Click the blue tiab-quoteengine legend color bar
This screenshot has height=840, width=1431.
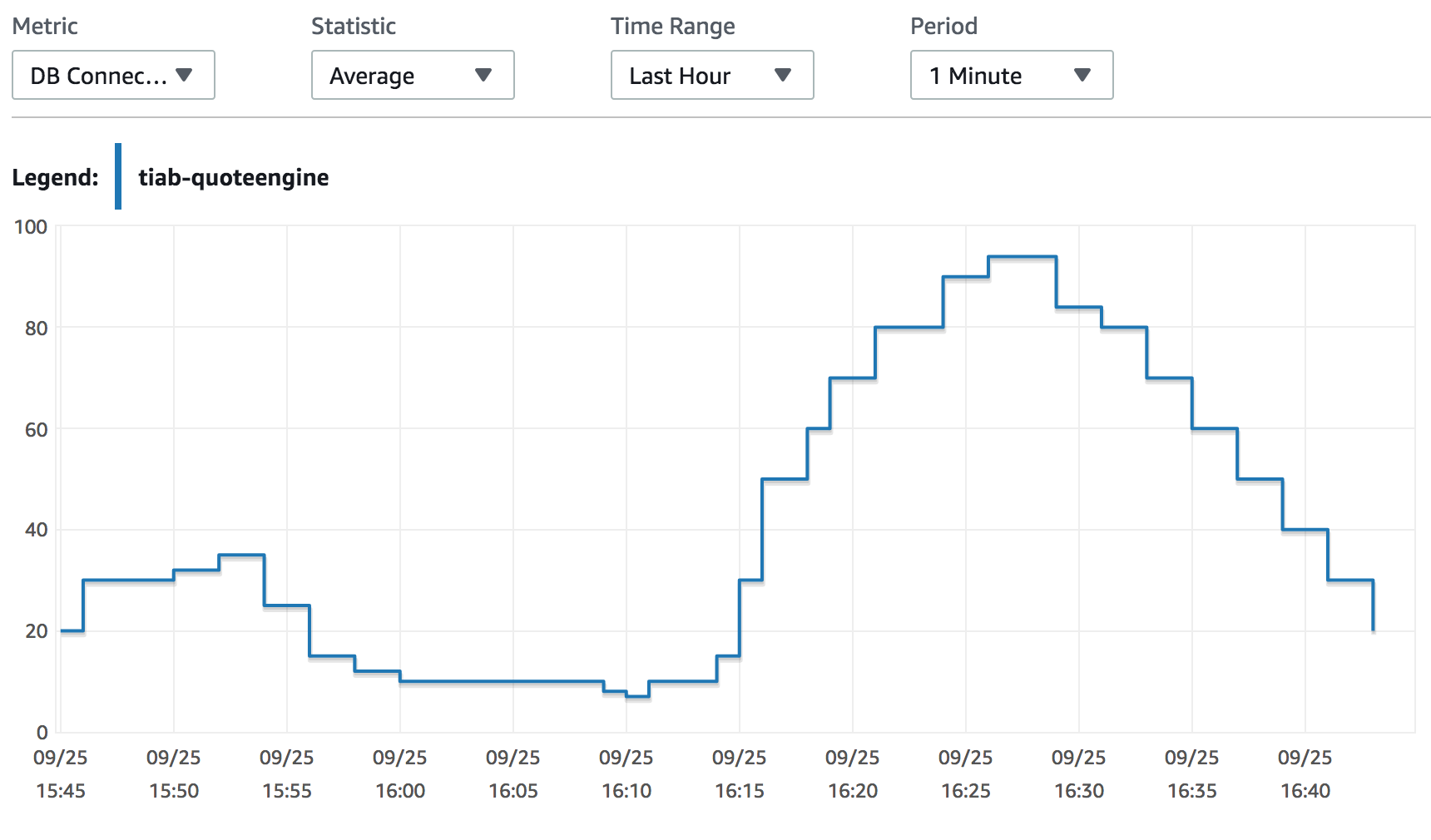click(x=118, y=176)
